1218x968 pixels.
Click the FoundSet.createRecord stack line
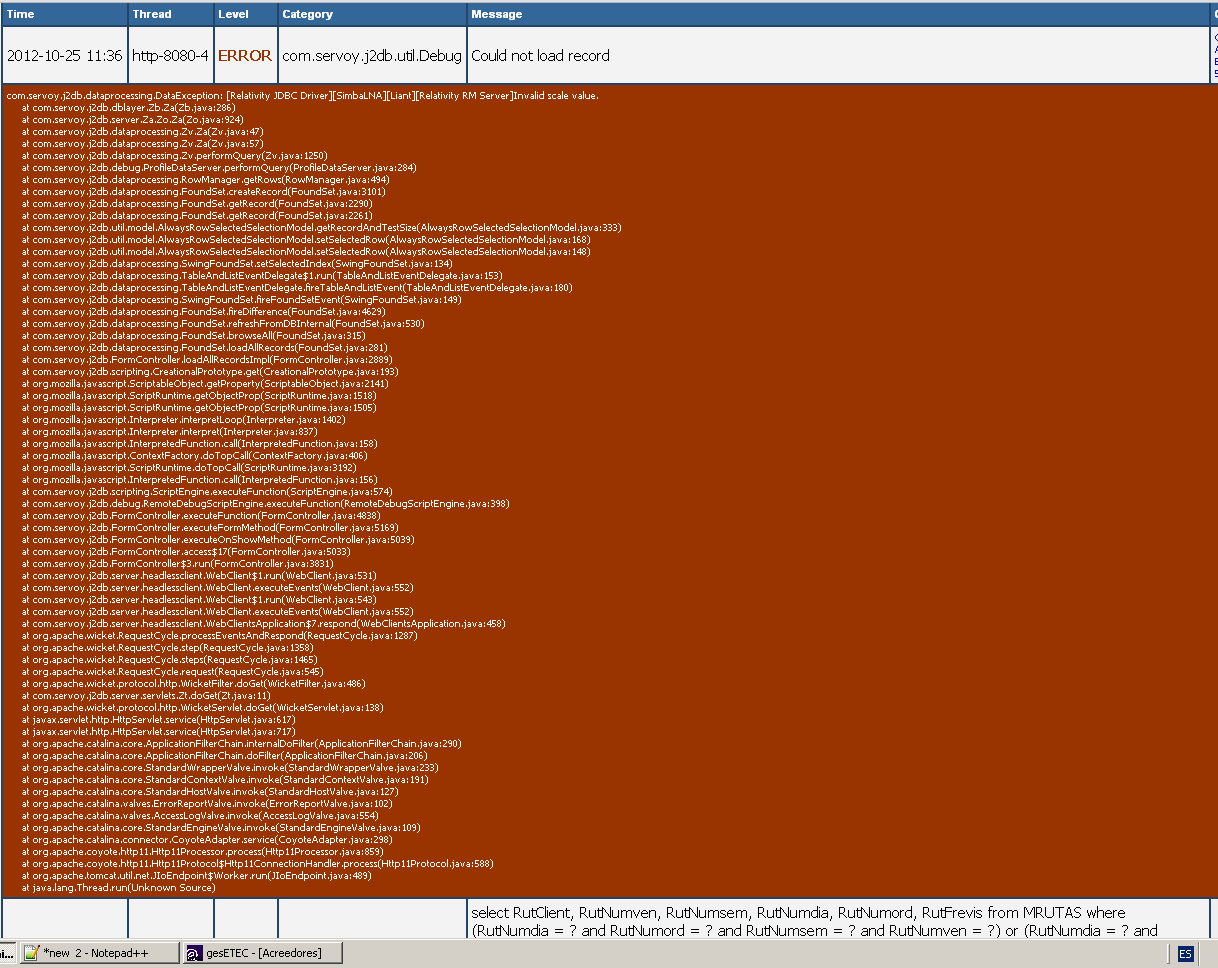203,191
